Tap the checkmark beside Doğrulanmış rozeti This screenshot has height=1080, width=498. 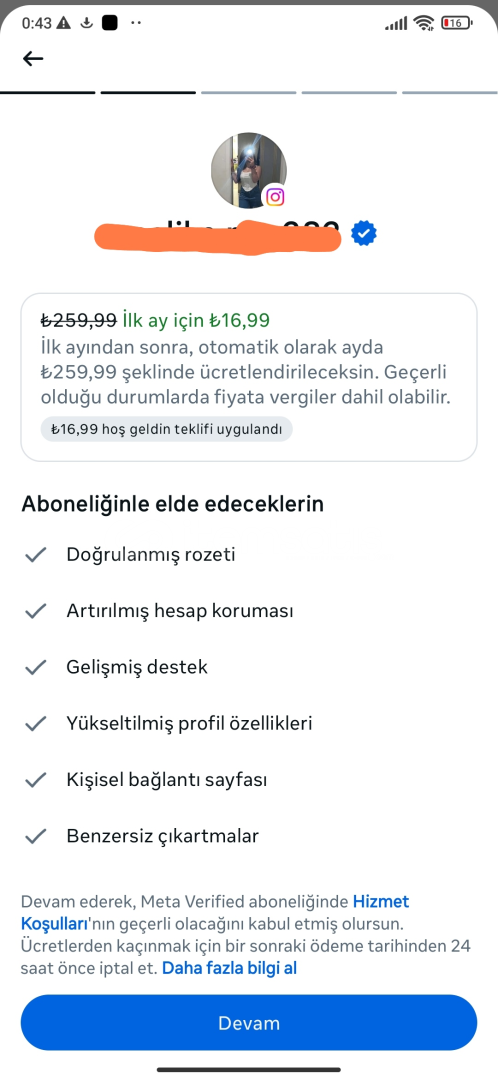click(x=35, y=554)
